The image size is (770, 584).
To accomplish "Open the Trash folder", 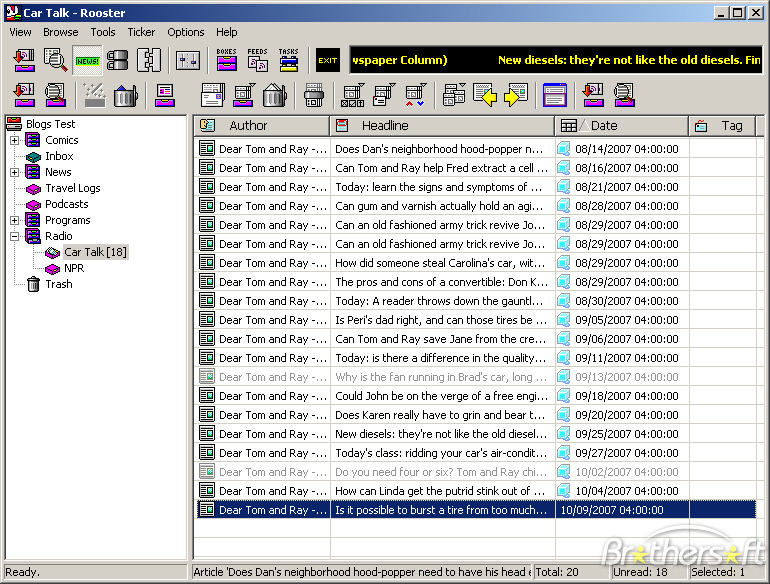I will (58, 284).
